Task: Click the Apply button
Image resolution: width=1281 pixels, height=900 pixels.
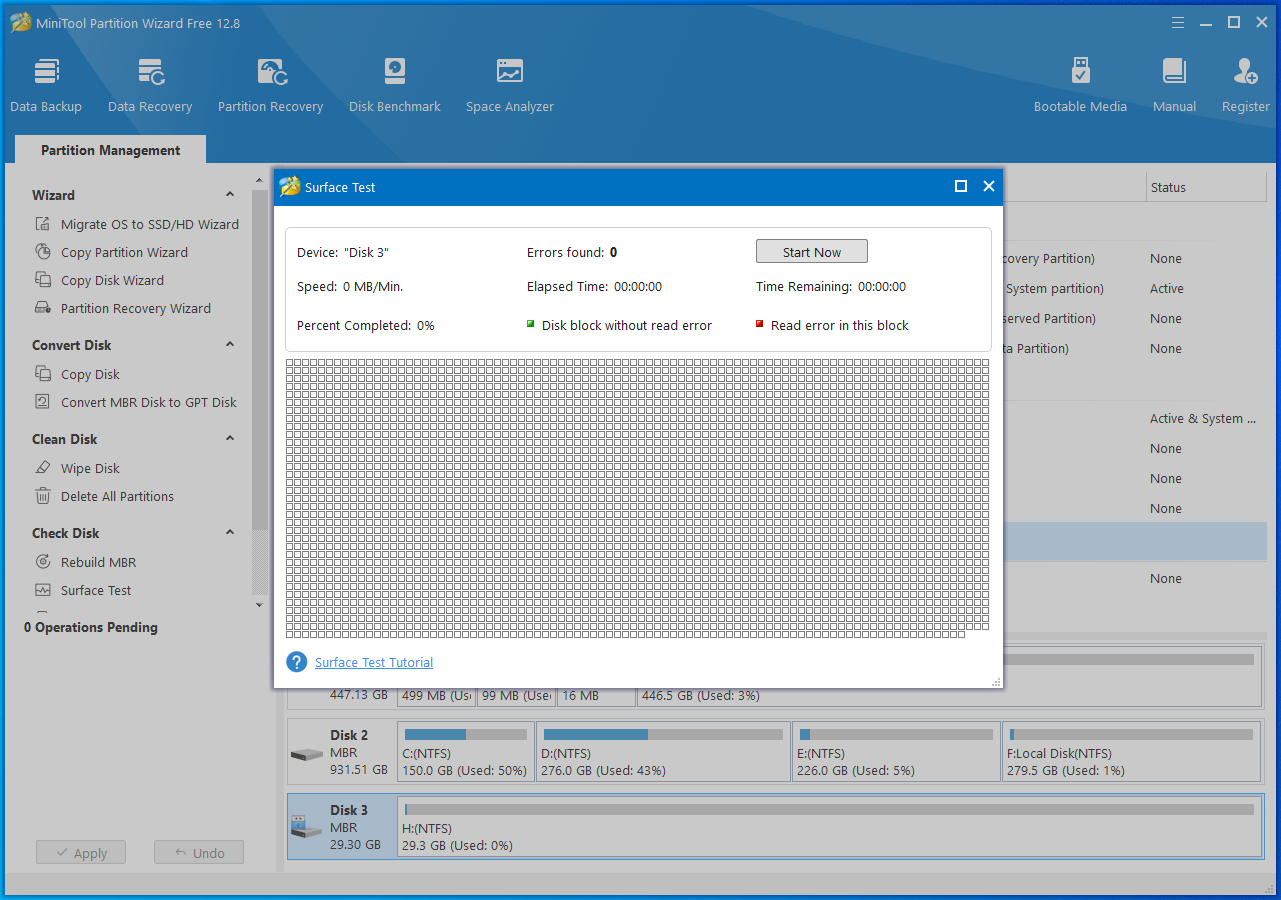Action: click(81, 853)
